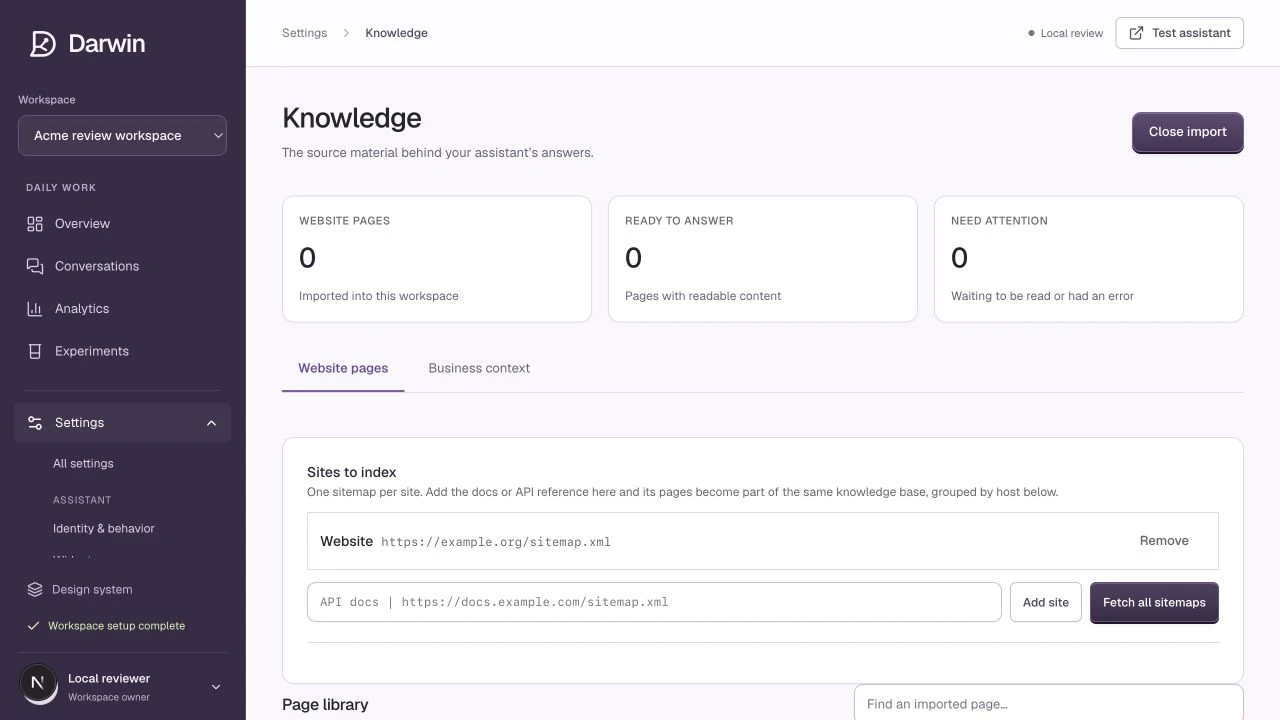Click the Analytics bar chart icon

click(x=35, y=309)
